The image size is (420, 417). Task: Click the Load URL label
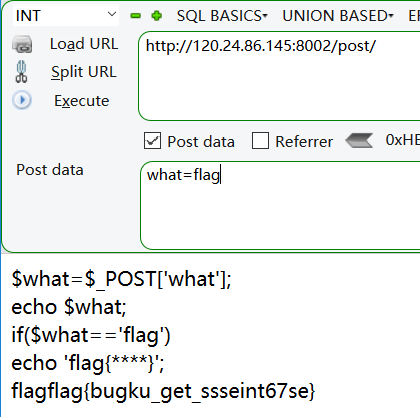tap(84, 44)
